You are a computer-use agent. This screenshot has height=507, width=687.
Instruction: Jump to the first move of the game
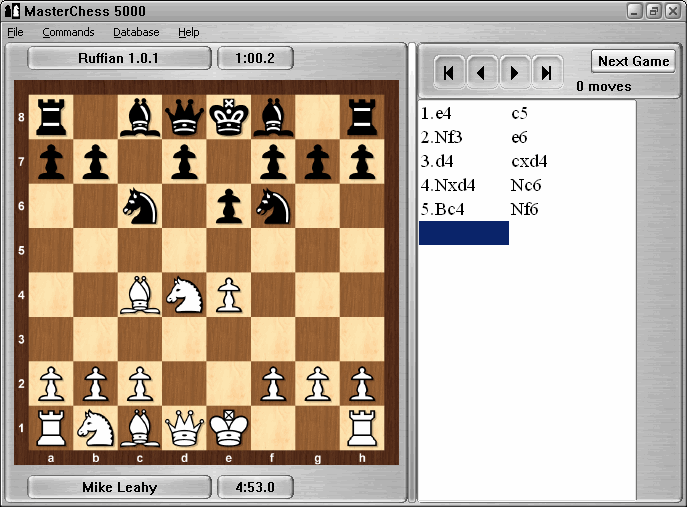coord(450,72)
